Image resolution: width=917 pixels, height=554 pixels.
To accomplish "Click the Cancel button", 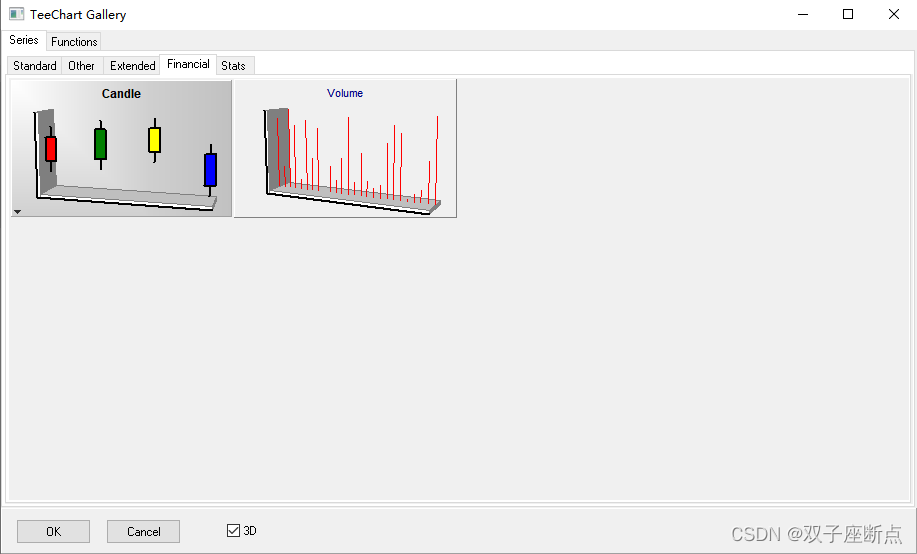I will 143,531.
